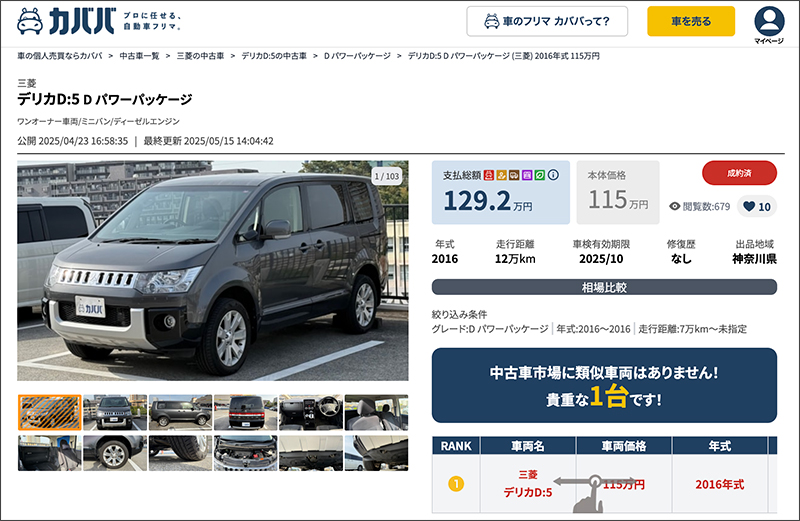Go to the 三菱の中古車 breadcrumb
The width and height of the screenshot is (800, 521).
(200, 56)
